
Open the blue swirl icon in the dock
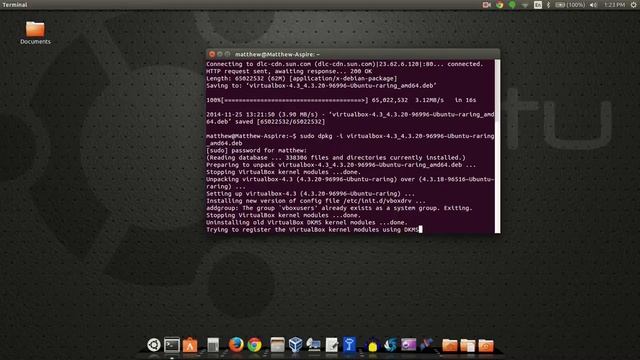pos(391,345)
